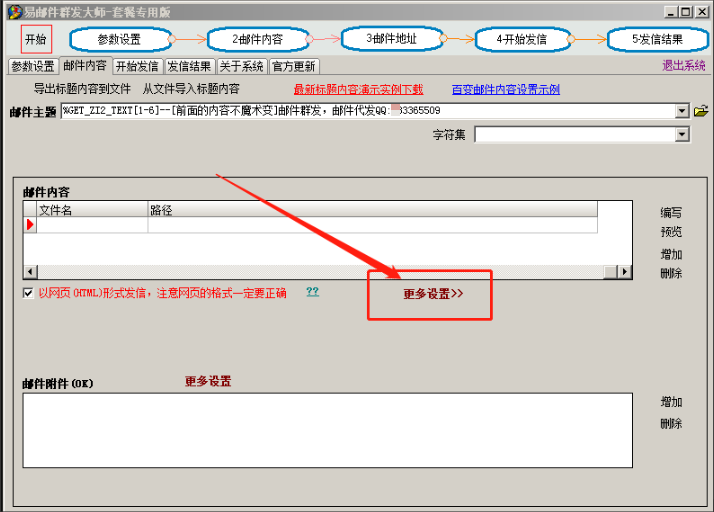714x512 pixels.
Task: Select the red arrow row indicator
Action: 30,225
